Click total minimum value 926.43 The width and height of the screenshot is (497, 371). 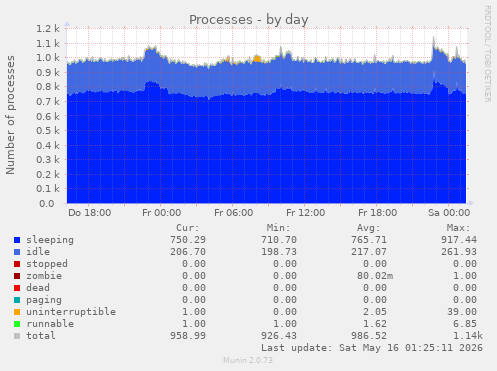[279, 336]
